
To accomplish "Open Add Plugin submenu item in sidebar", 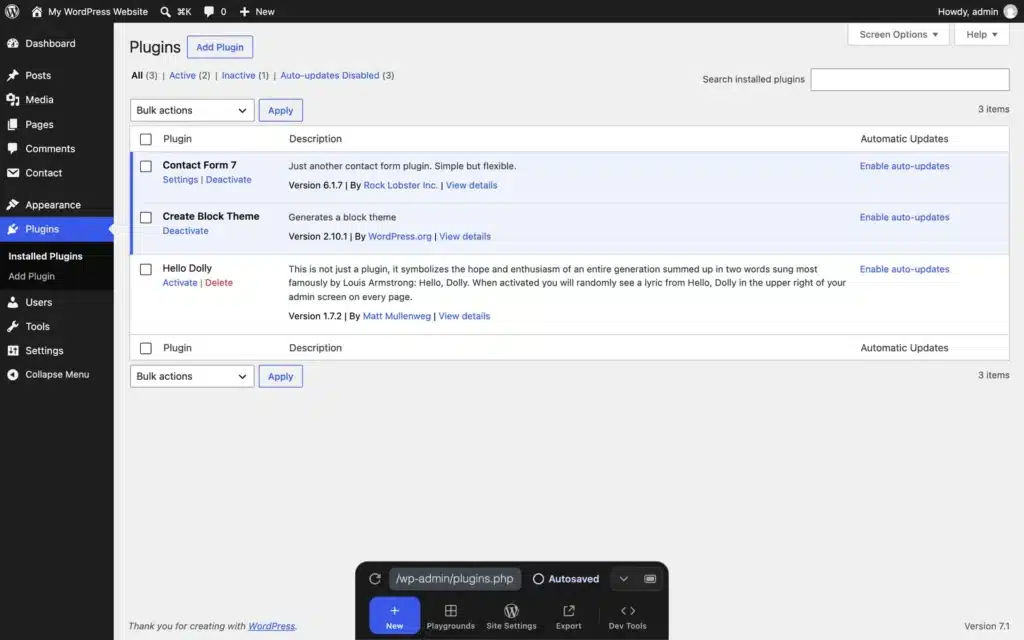I will point(31,276).
